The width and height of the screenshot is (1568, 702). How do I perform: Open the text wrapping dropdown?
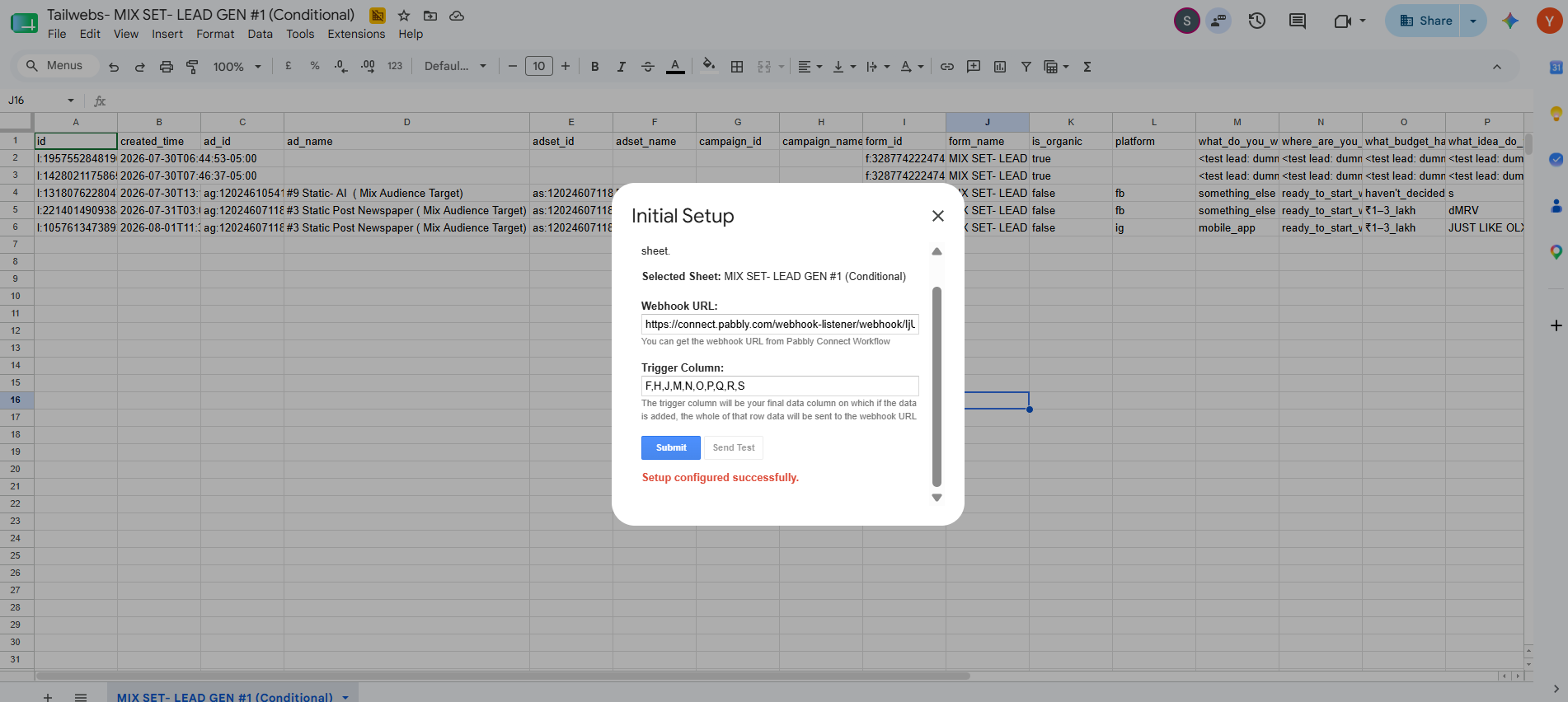[878, 67]
